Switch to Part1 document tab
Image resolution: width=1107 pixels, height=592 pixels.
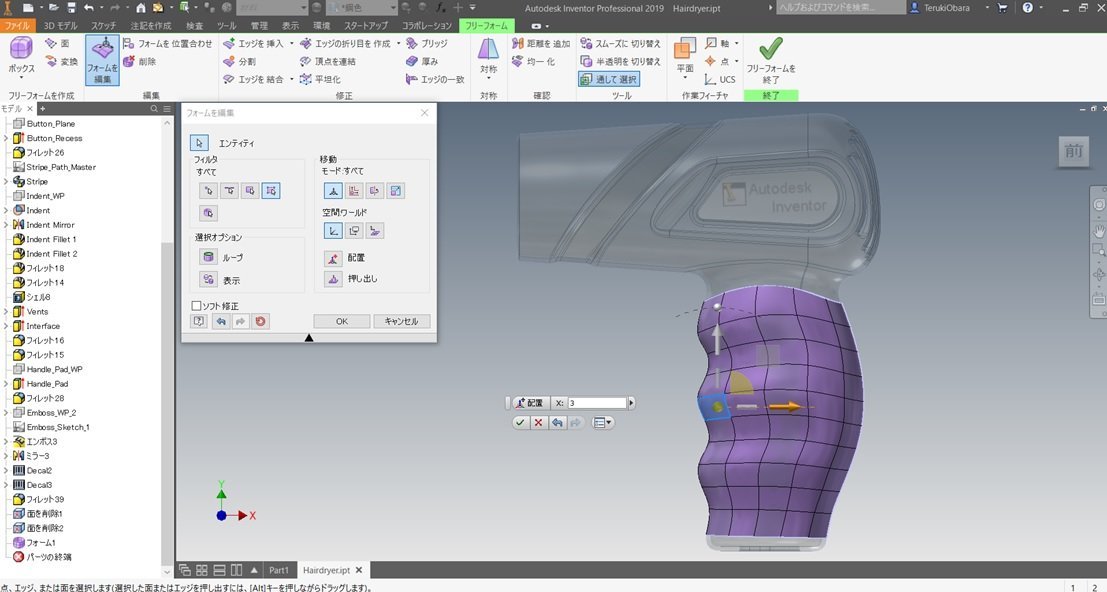279,570
